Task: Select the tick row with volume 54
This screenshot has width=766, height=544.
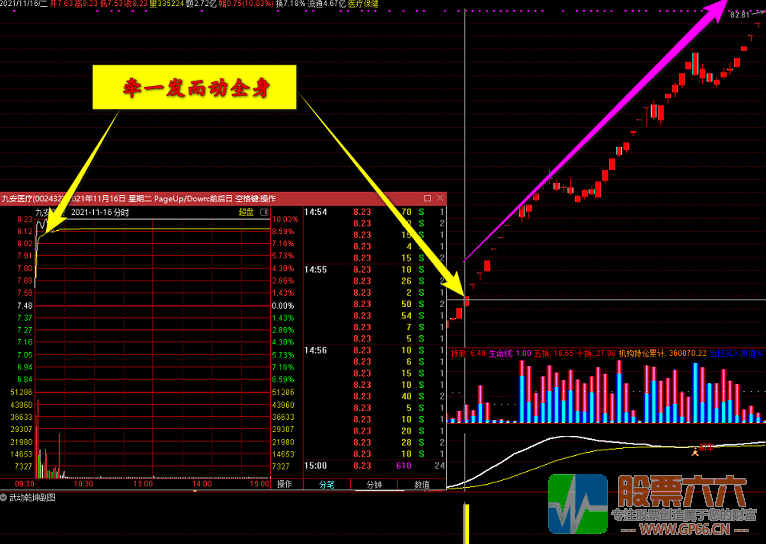Action: (374, 316)
